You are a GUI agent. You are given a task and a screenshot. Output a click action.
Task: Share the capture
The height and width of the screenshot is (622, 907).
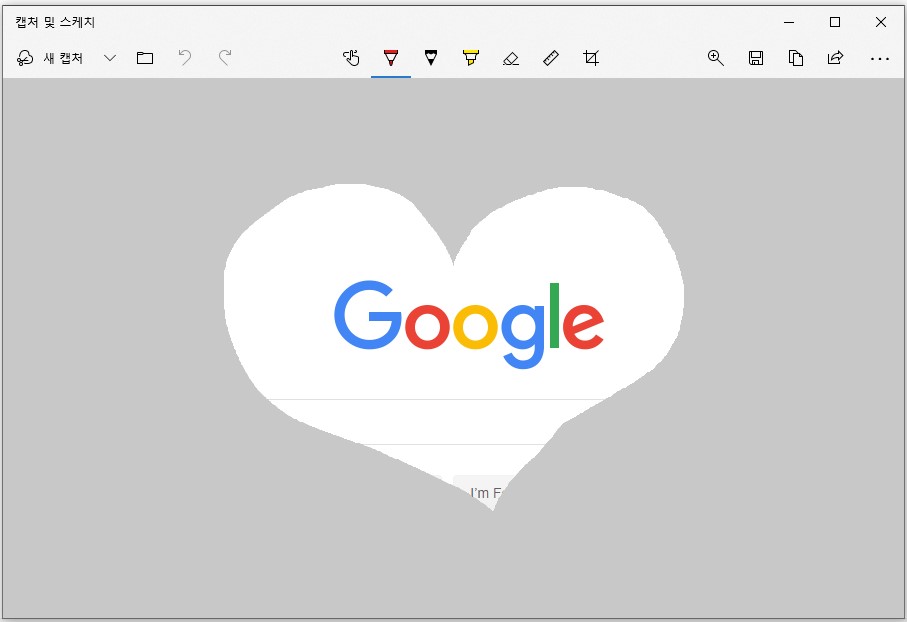pyautogui.click(x=835, y=58)
